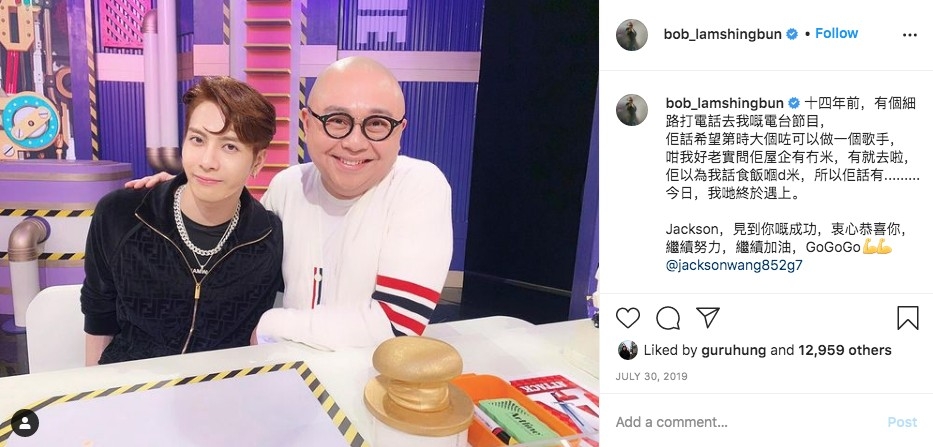Click the guruhung liker avatar

click(x=628, y=350)
